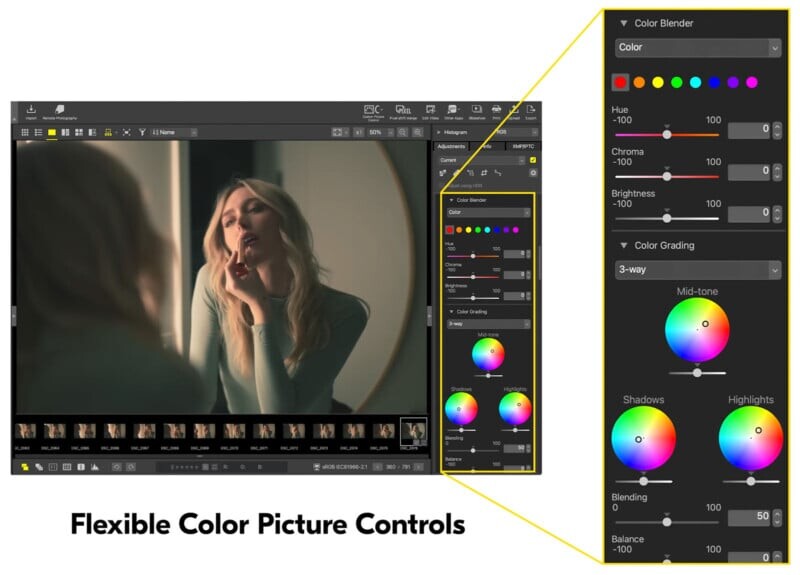Collapse the enlarged Color Blender section
This screenshot has height=575, width=800.
[624, 23]
